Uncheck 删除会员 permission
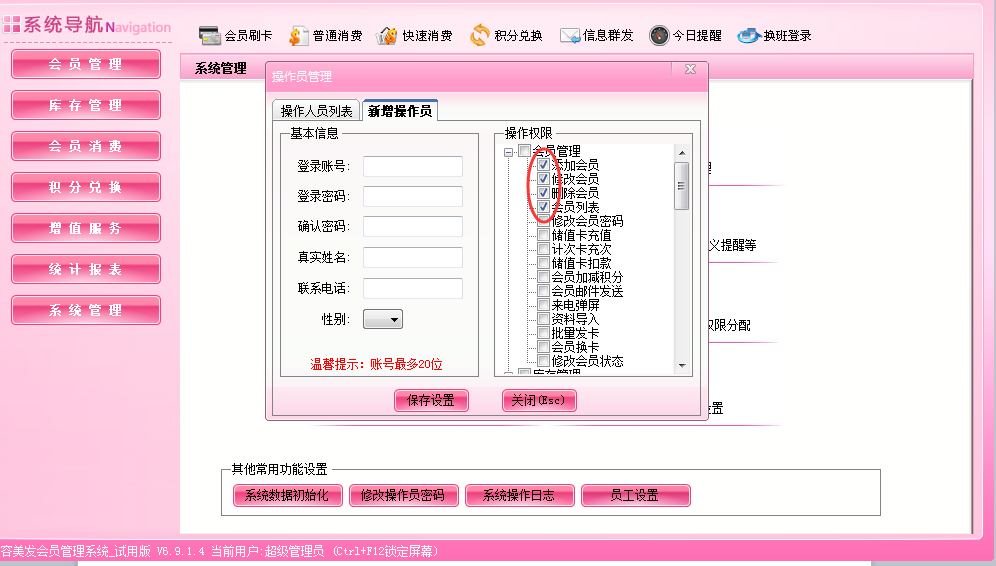The height and width of the screenshot is (566, 996). coord(544,192)
